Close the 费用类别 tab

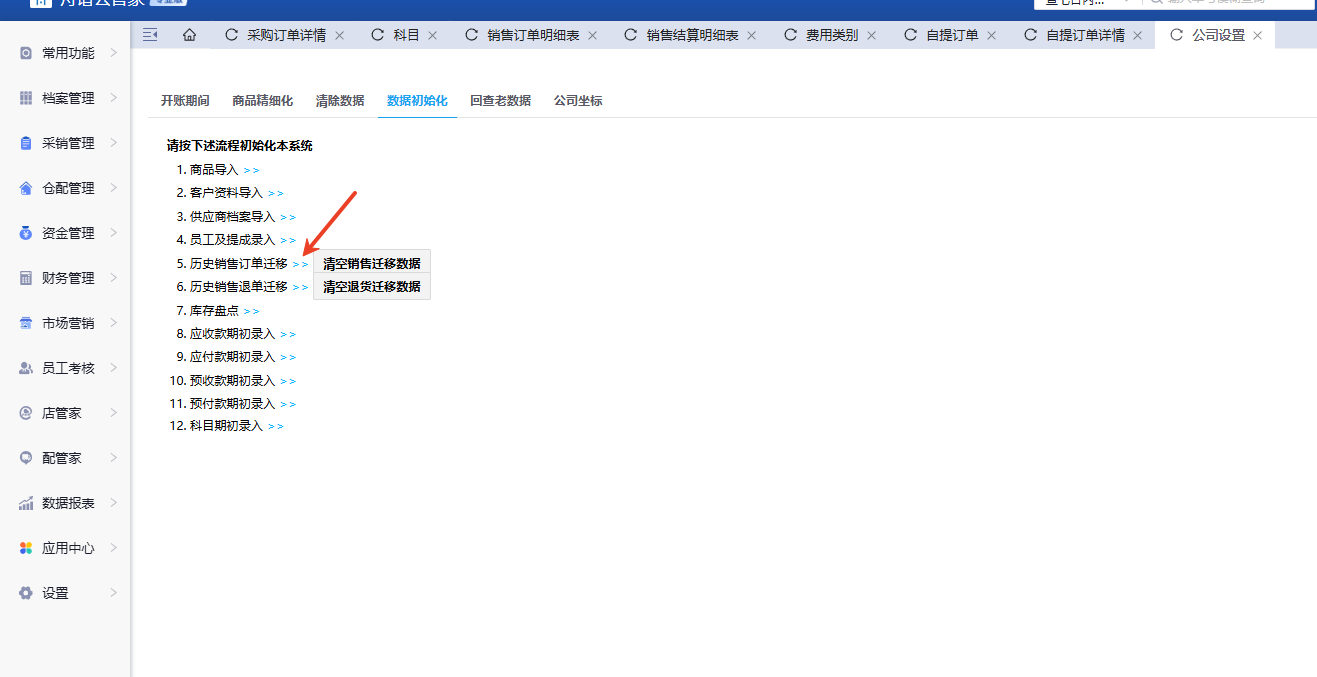pos(871,35)
